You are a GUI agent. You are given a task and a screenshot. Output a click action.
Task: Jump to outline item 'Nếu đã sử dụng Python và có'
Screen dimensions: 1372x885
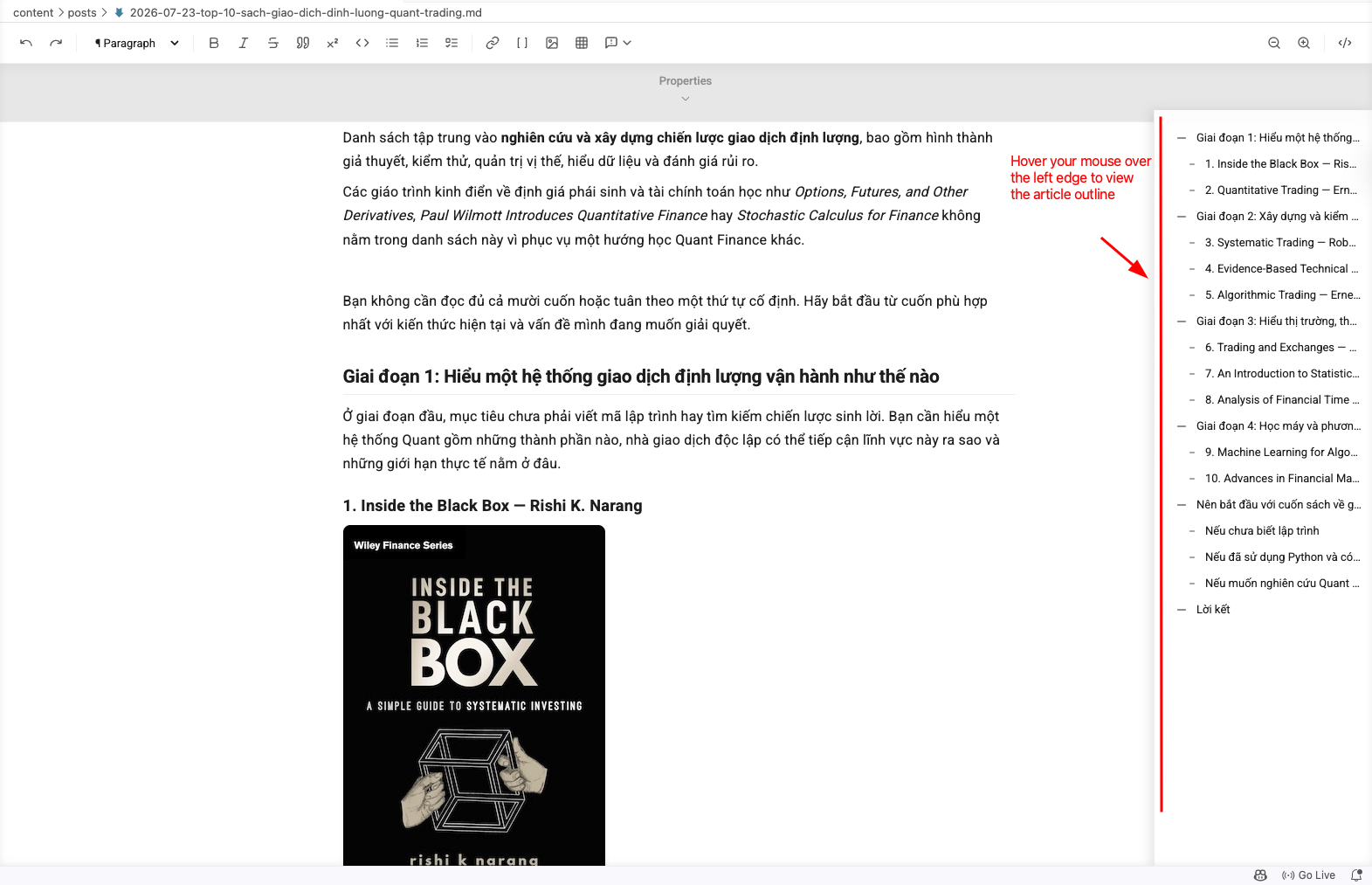point(1282,557)
